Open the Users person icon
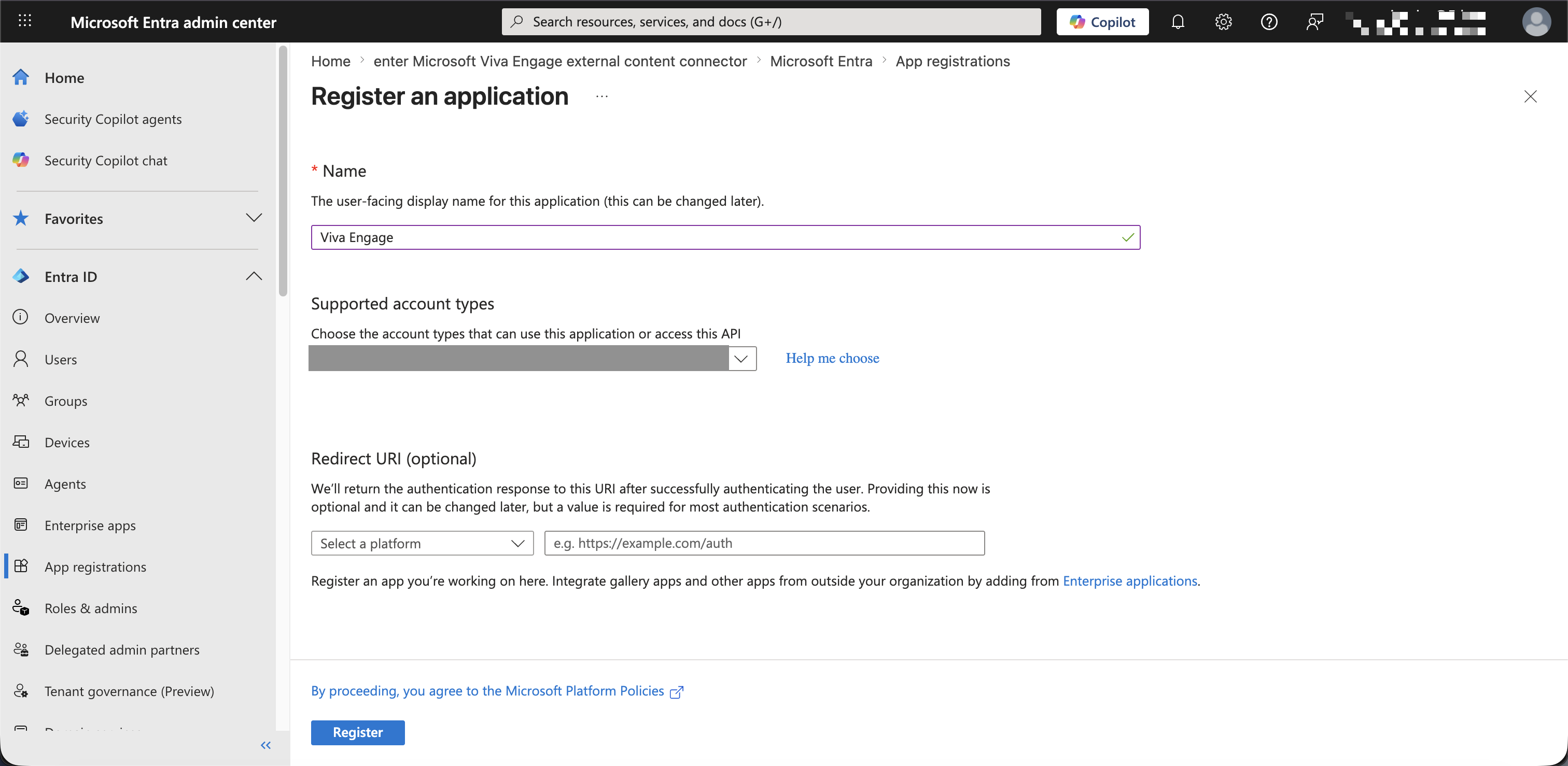 pos(21,359)
